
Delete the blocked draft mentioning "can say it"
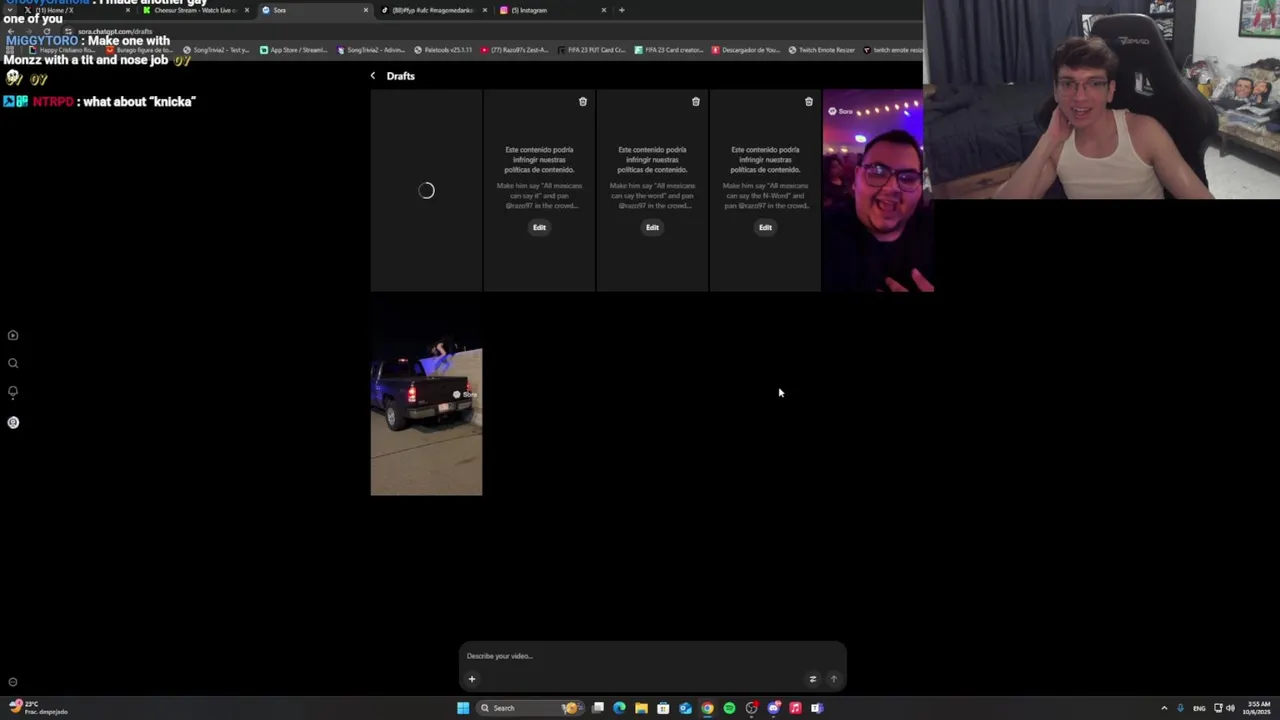tap(583, 102)
